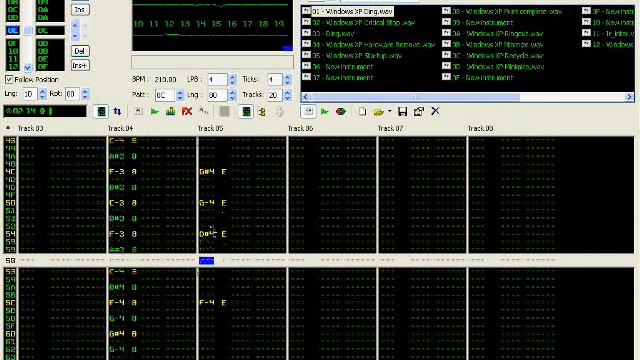Open instrument file with folder icon
640x360 pixels.
tap(378, 111)
